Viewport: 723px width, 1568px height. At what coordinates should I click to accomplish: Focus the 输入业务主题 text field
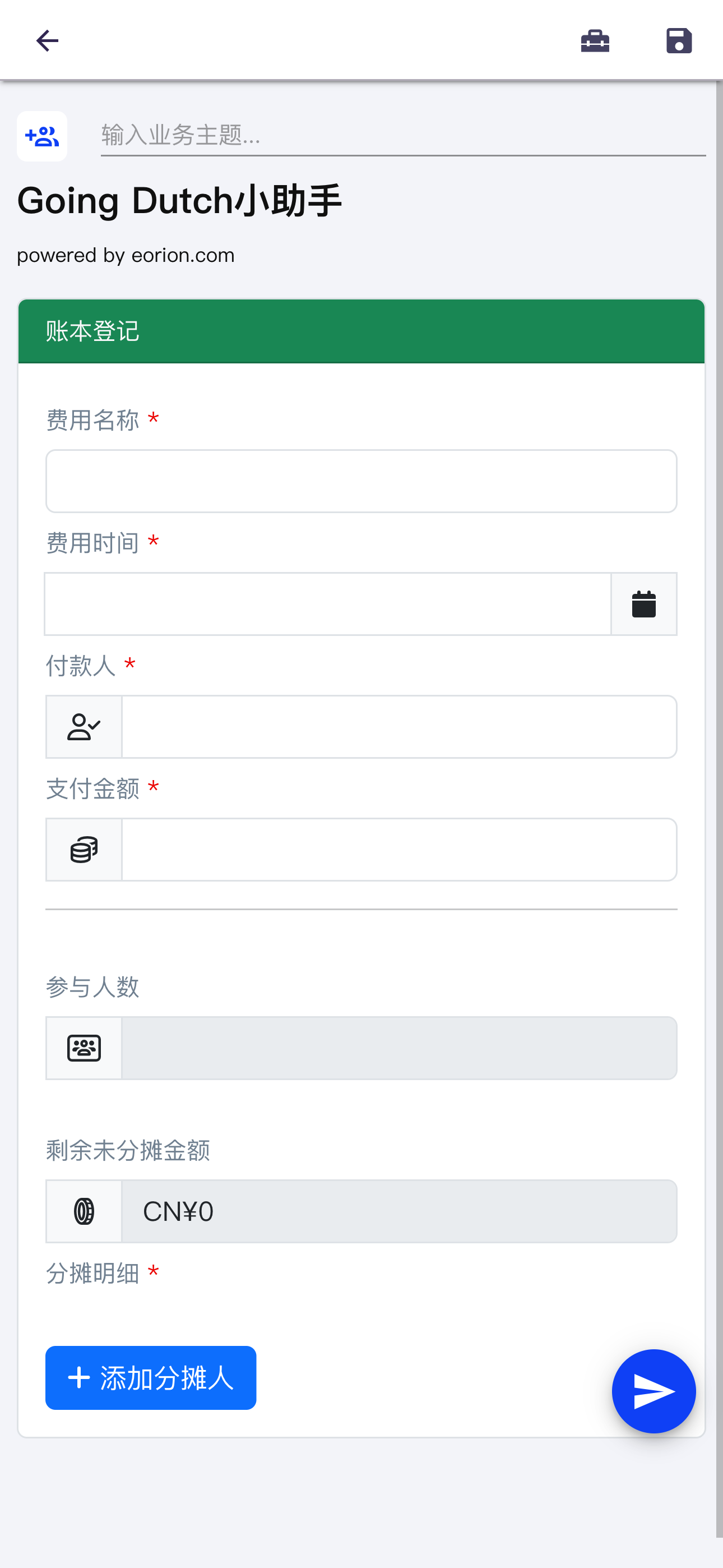point(403,135)
